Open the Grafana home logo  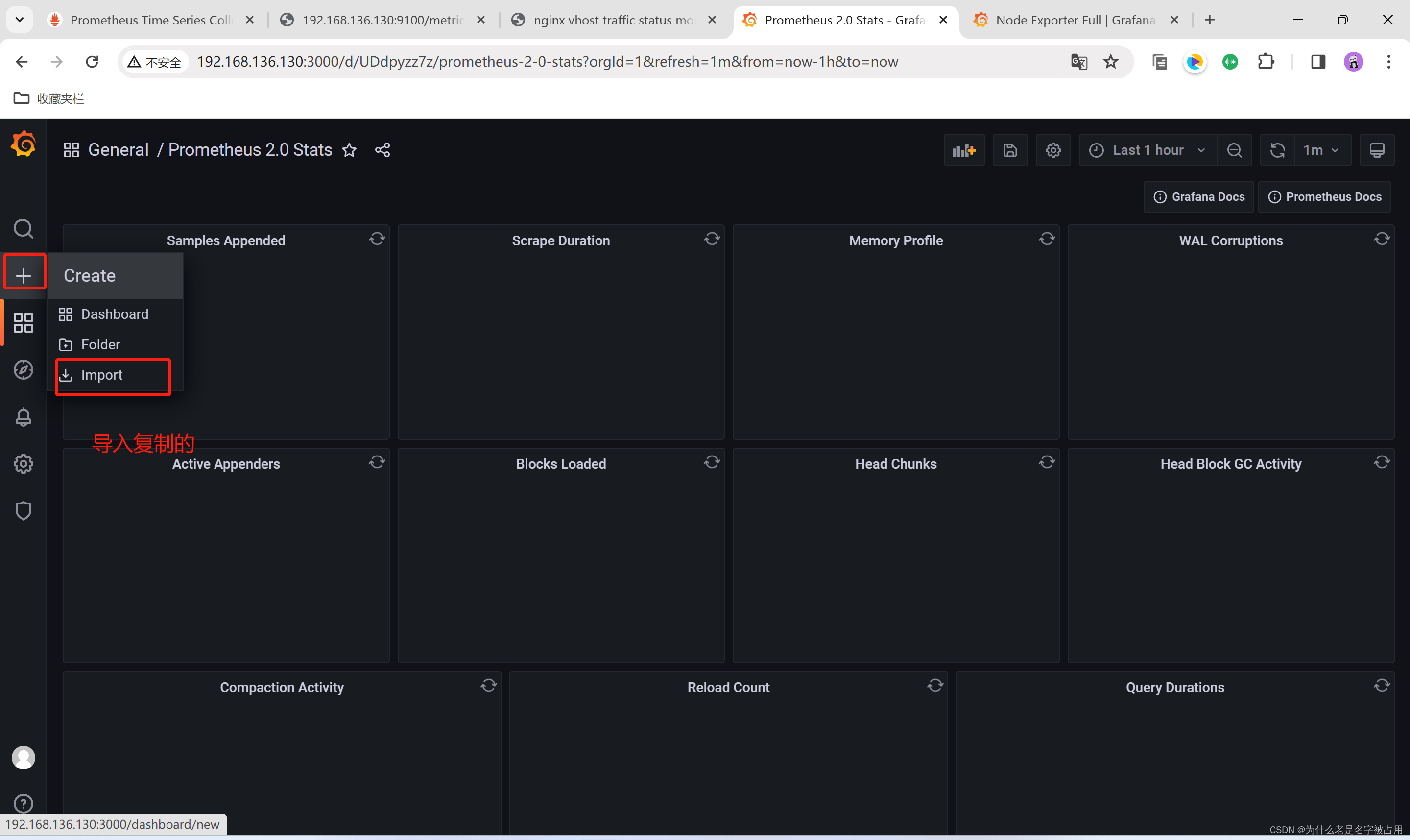(x=23, y=144)
